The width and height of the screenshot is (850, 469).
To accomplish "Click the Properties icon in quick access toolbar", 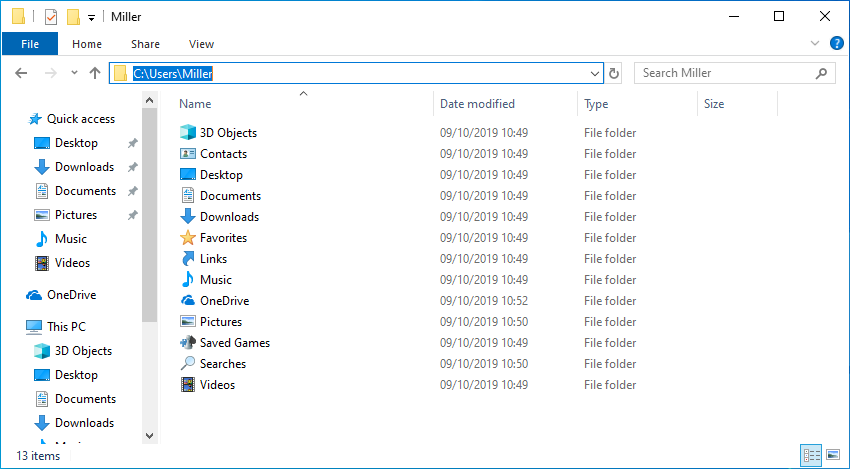I will (x=50, y=17).
